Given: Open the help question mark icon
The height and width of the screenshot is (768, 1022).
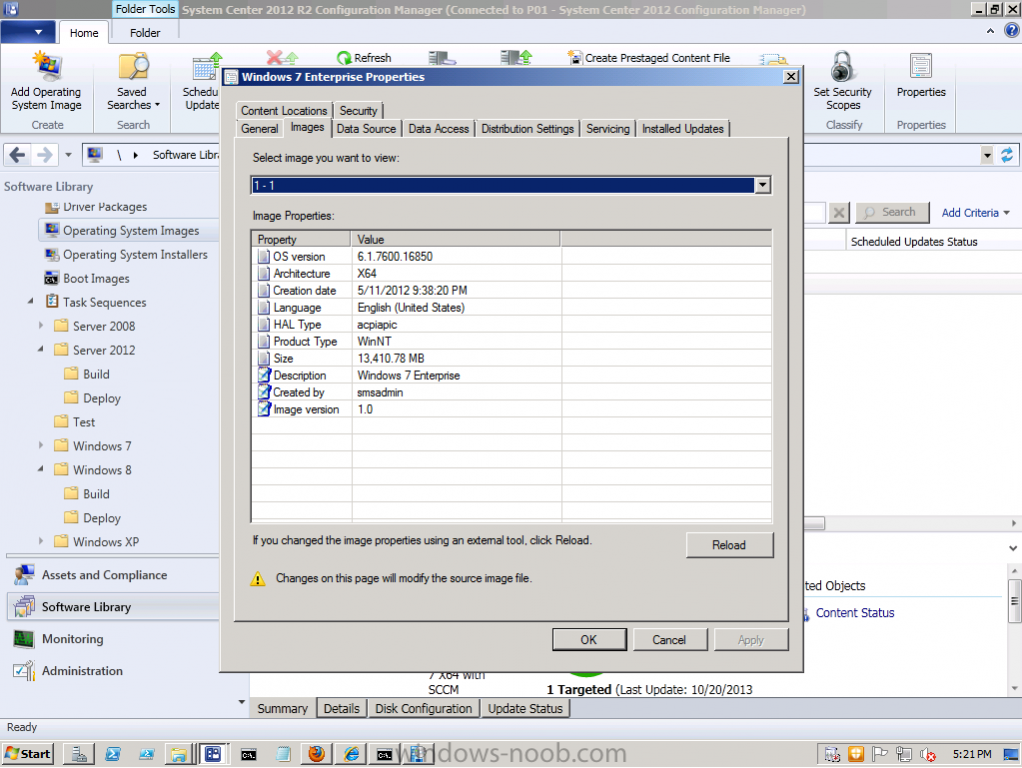Looking at the screenshot, I should click(x=1012, y=31).
